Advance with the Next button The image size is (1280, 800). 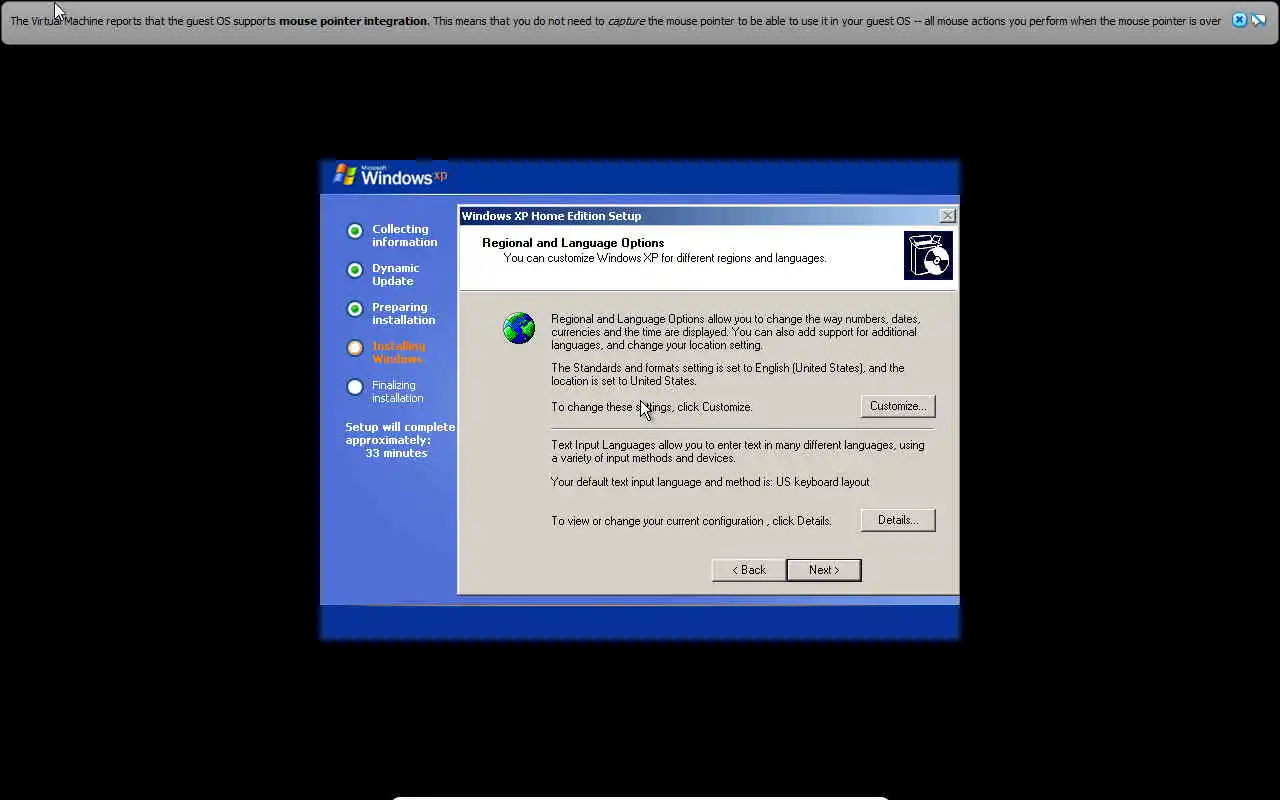[823, 570]
